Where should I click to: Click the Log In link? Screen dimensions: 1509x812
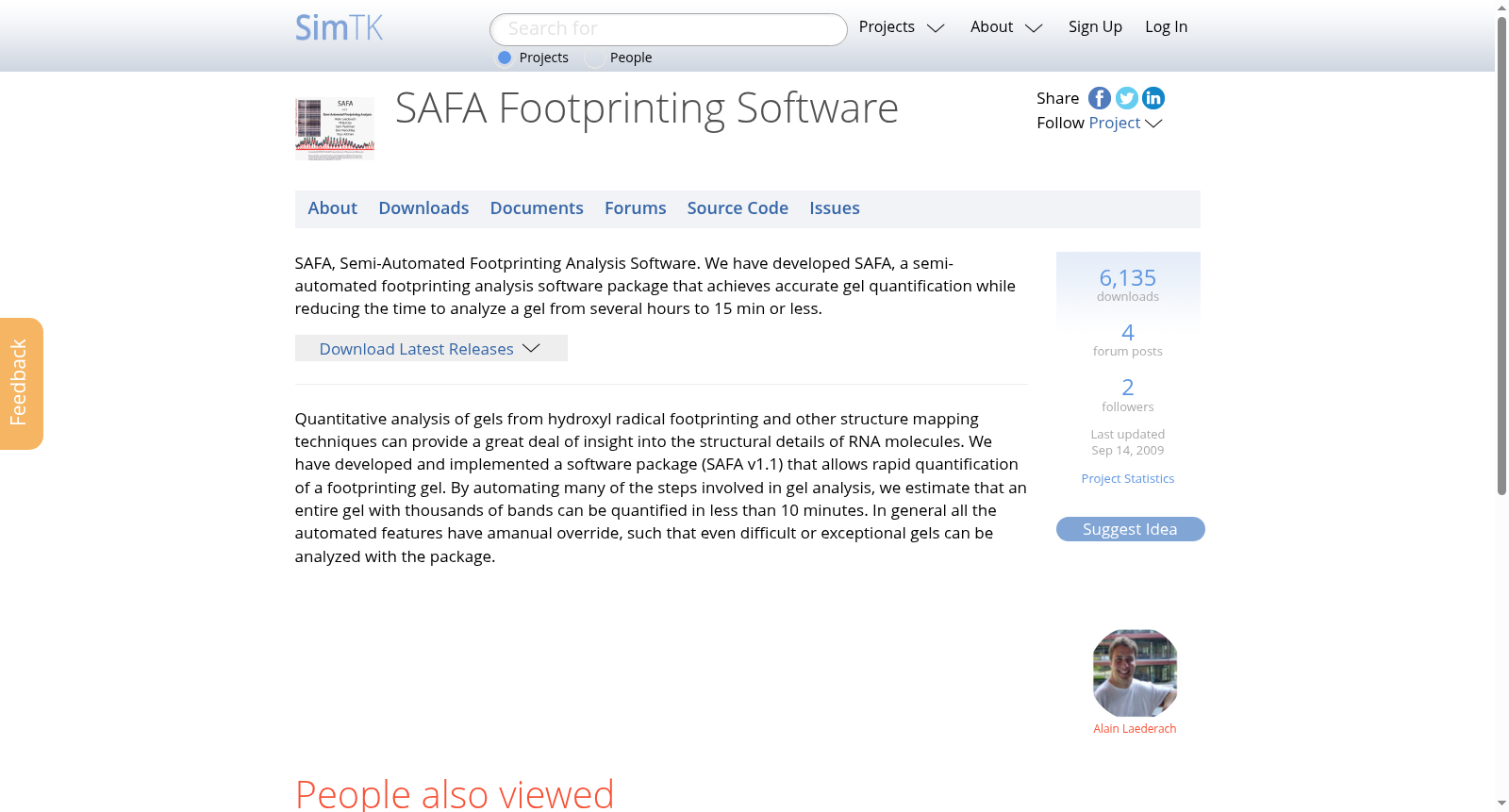click(1166, 27)
